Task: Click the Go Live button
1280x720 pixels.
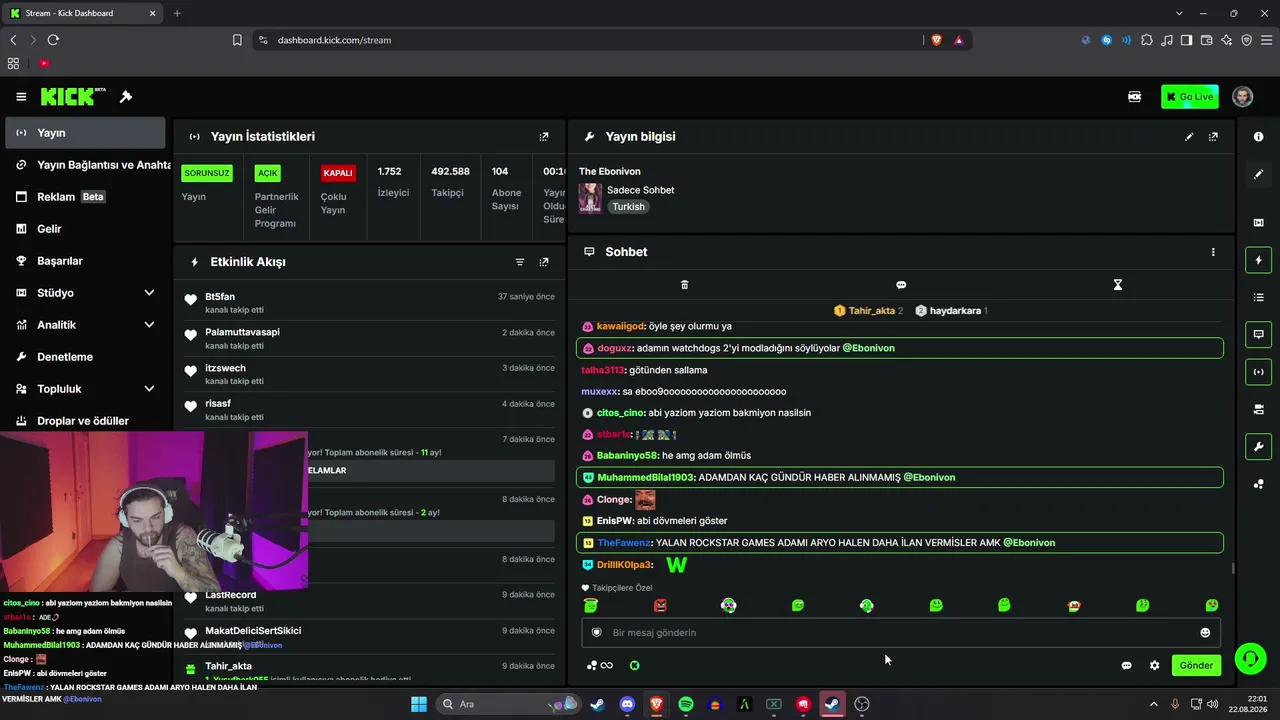Action: click(1190, 97)
